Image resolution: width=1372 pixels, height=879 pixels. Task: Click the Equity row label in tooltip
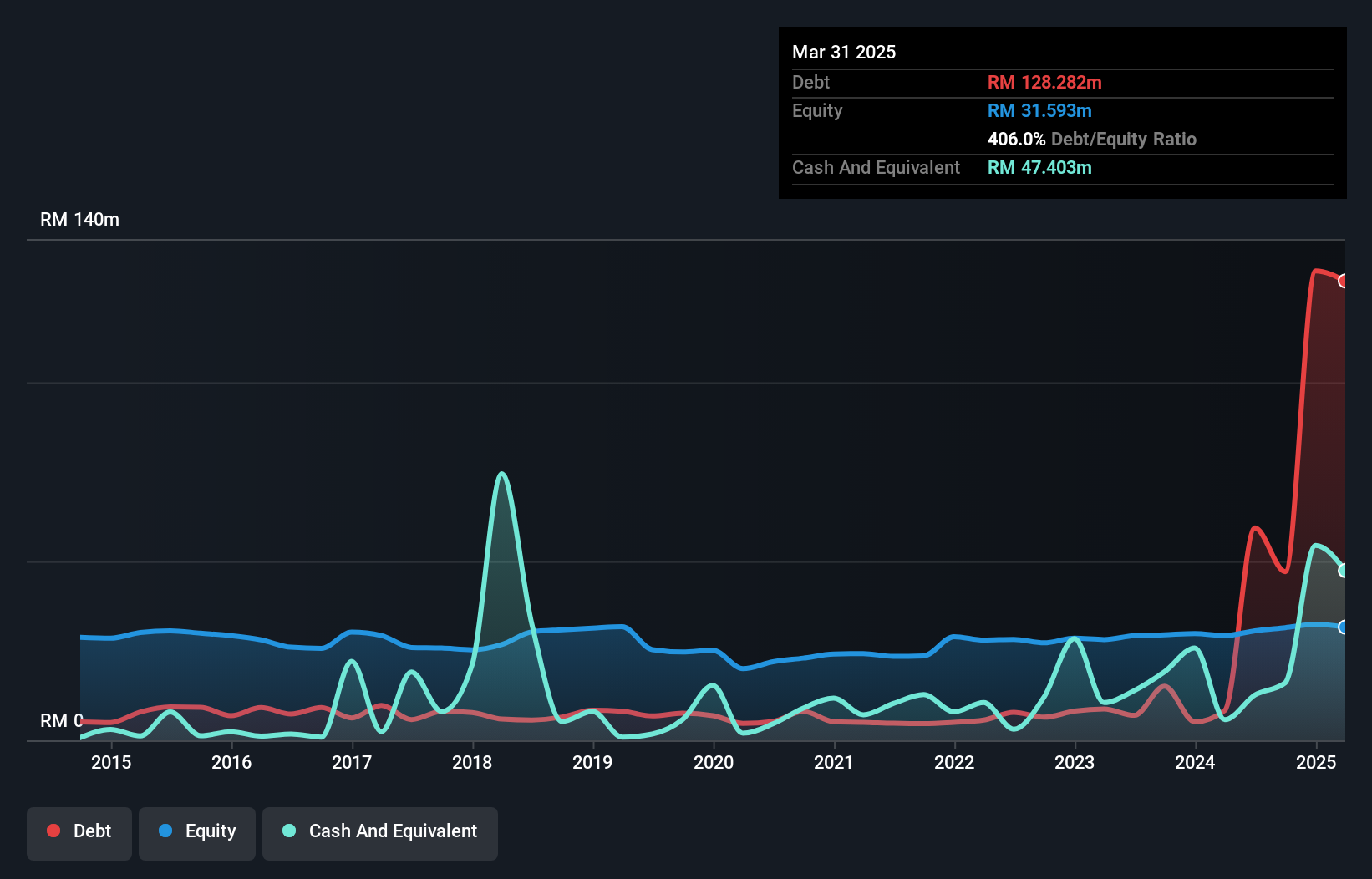(x=817, y=110)
